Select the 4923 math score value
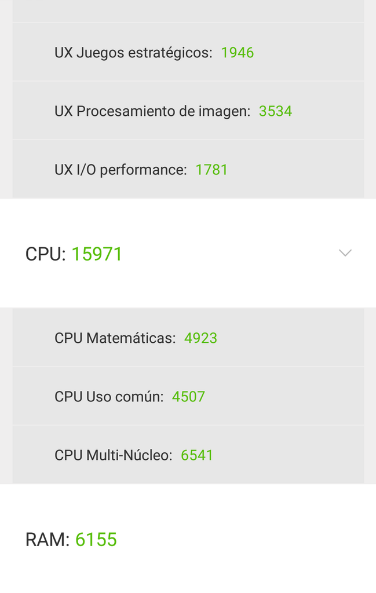This screenshot has width=376, height=593. pyautogui.click(x=201, y=338)
